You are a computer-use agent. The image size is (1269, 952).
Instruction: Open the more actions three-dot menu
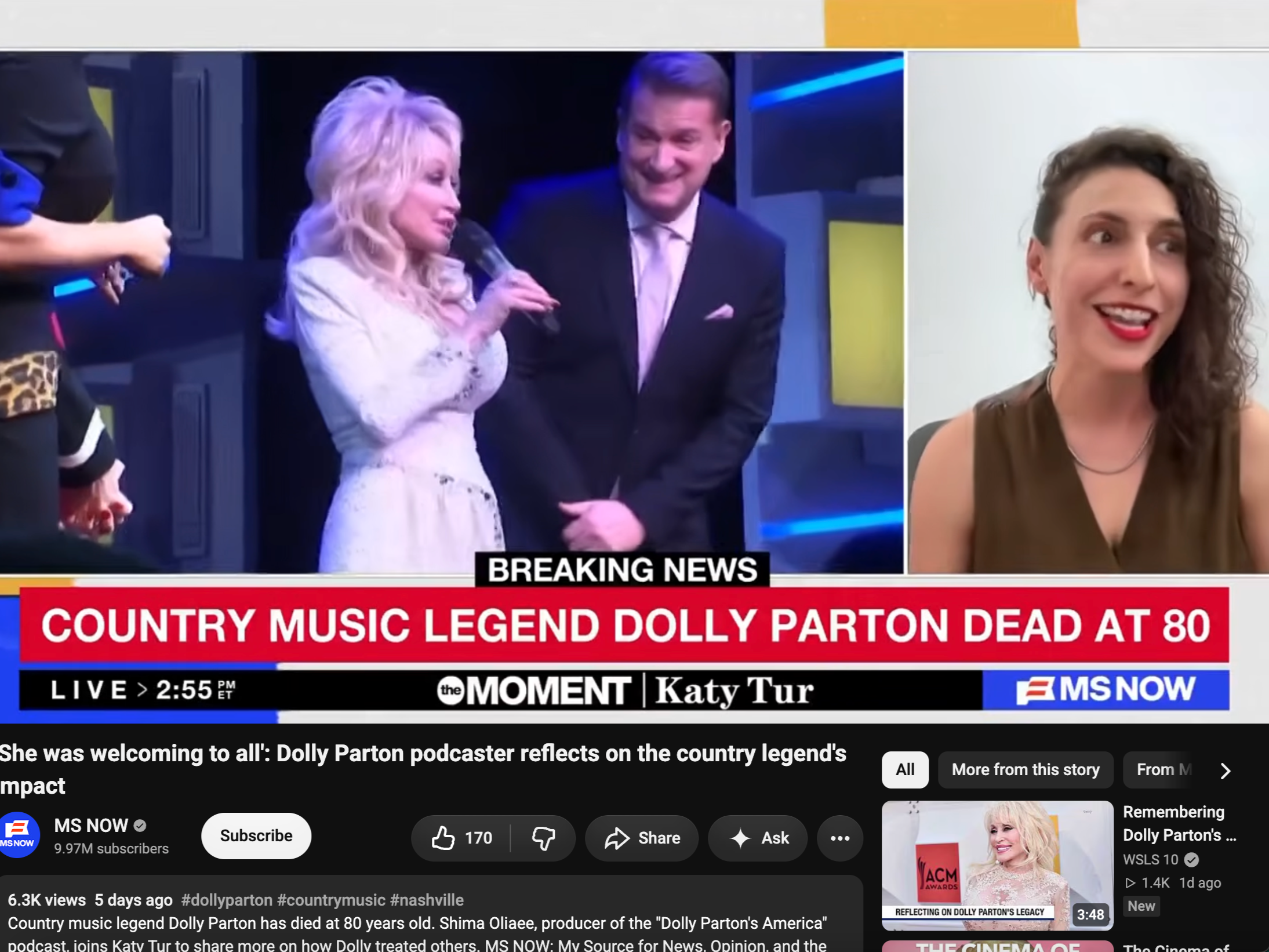pos(840,838)
